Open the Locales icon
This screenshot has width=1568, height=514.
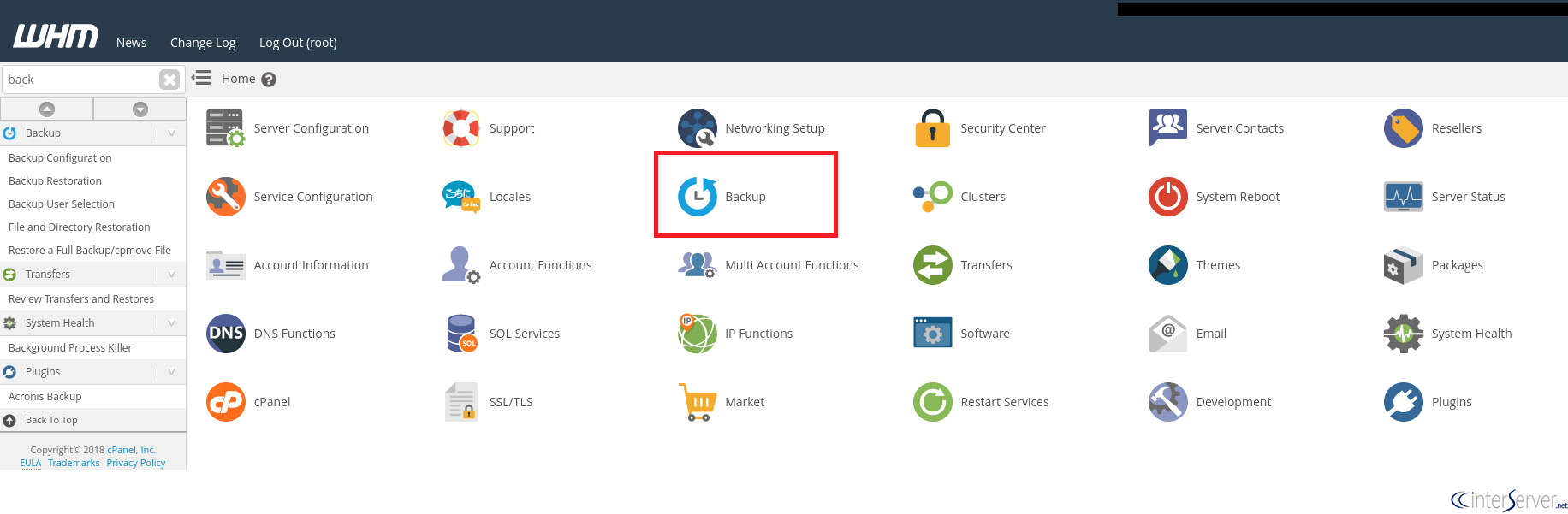(x=461, y=197)
